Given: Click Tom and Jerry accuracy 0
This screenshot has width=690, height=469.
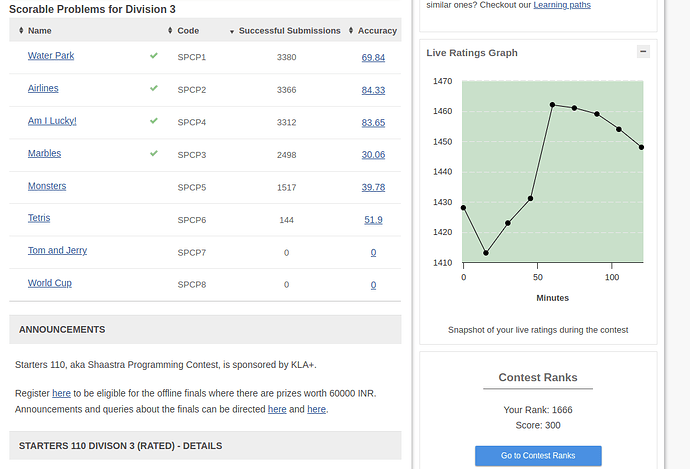Looking at the screenshot, I should [x=373, y=253].
